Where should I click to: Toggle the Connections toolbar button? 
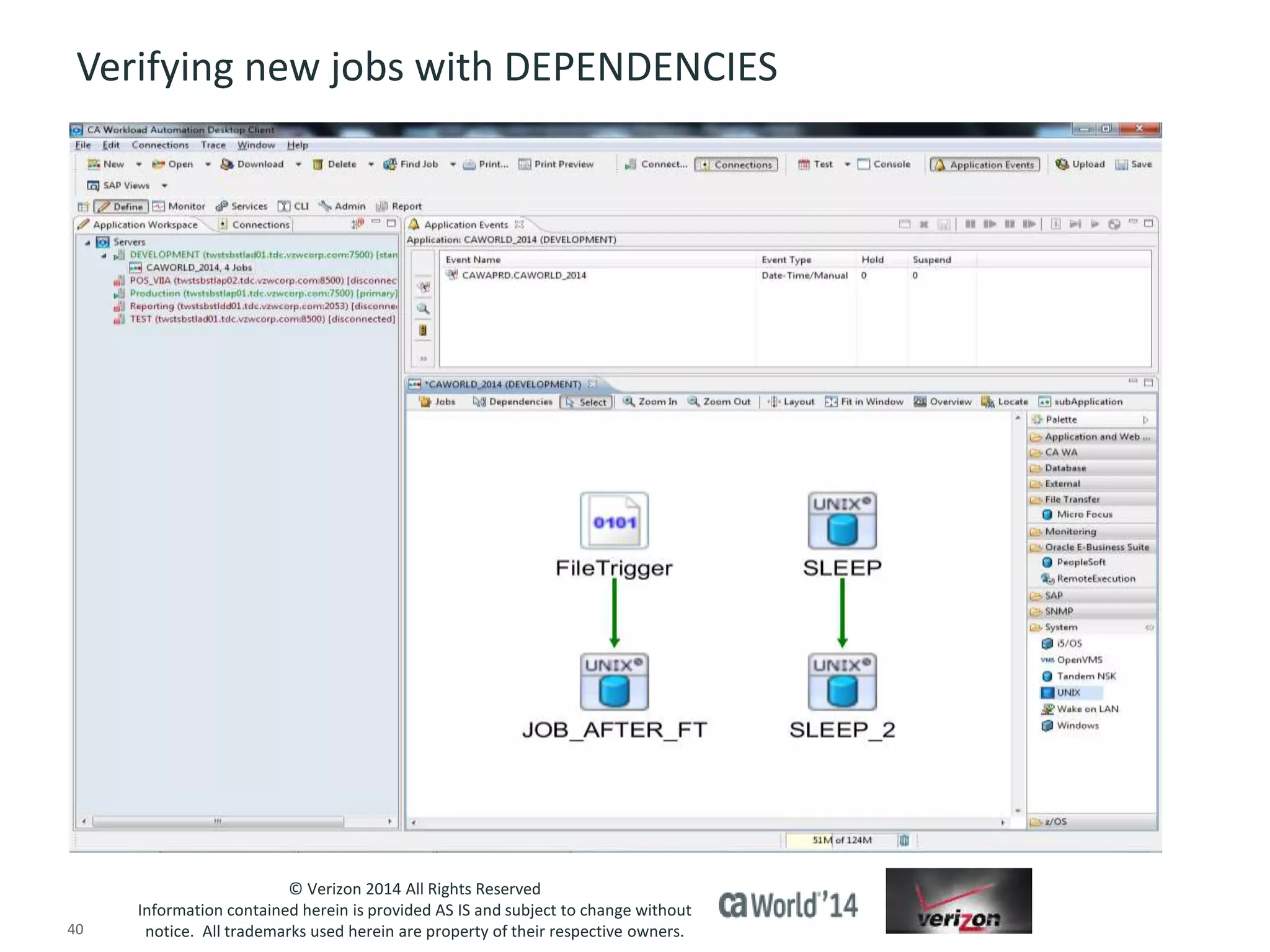(736, 165)
